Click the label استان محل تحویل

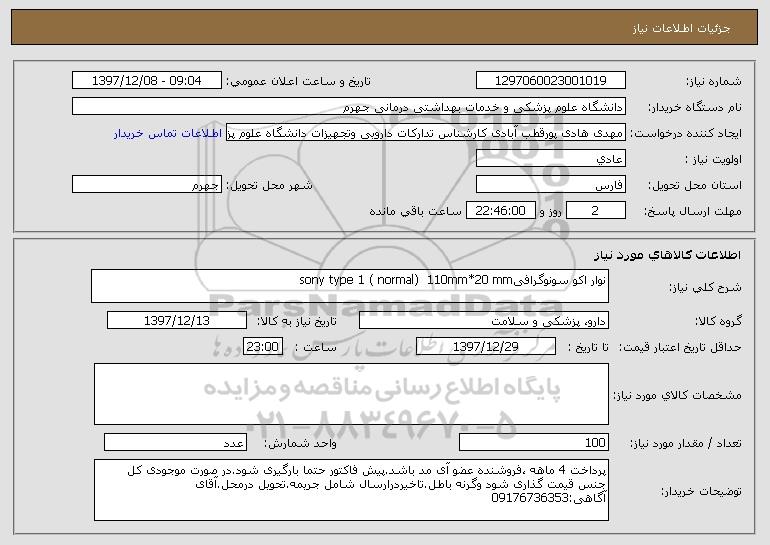[x=695, y=185]
